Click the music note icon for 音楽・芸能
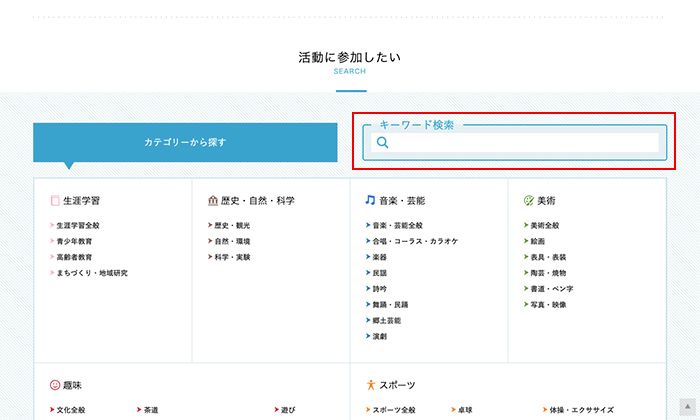 pyautogui.click(x=370, y=200)
